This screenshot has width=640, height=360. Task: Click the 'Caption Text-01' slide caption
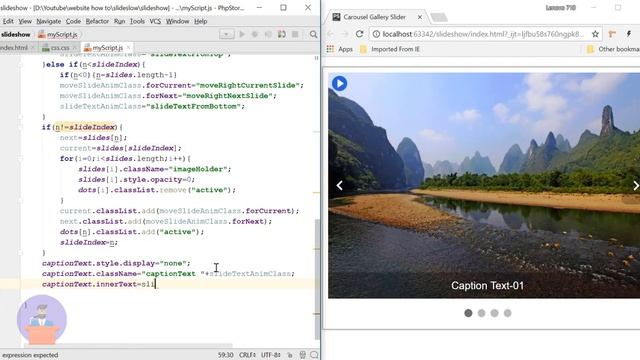tap(487, 285)
